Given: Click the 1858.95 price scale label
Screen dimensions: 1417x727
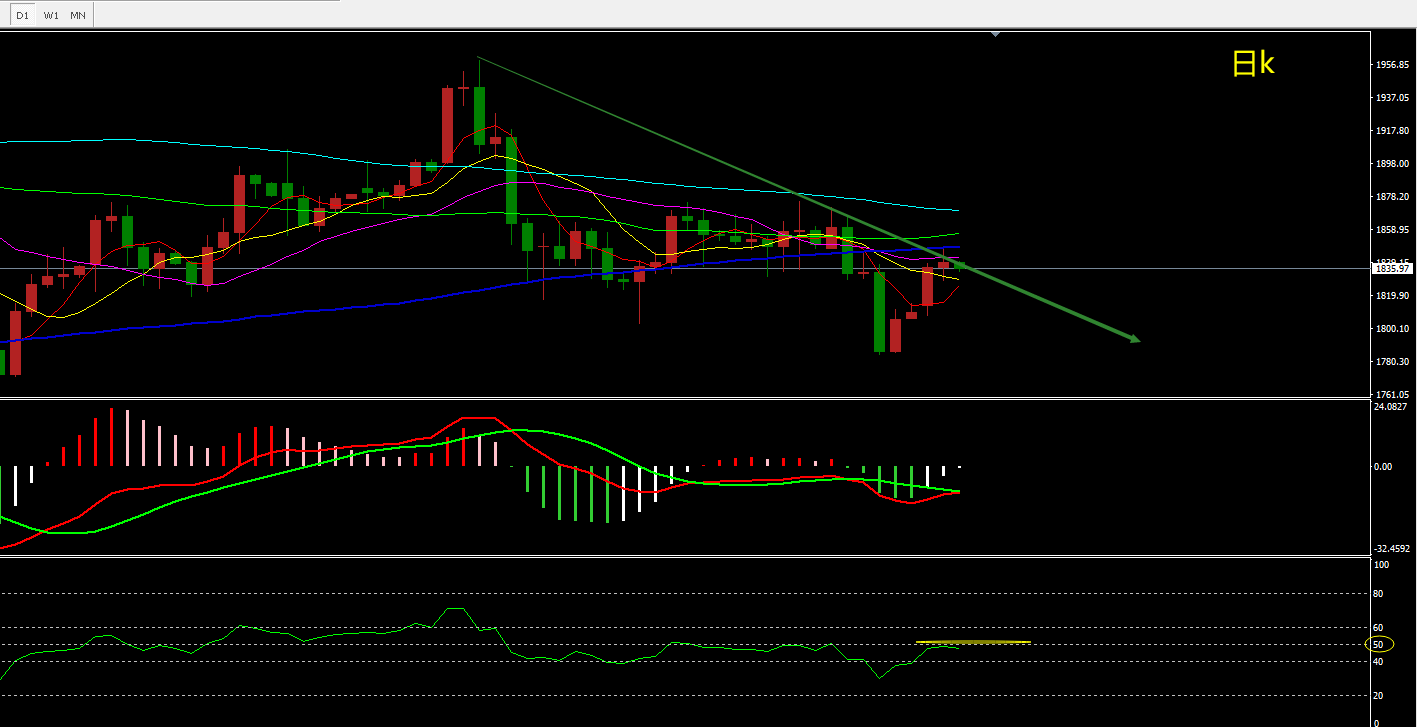Looking at the screenshot, I should tap(1392, 230).
